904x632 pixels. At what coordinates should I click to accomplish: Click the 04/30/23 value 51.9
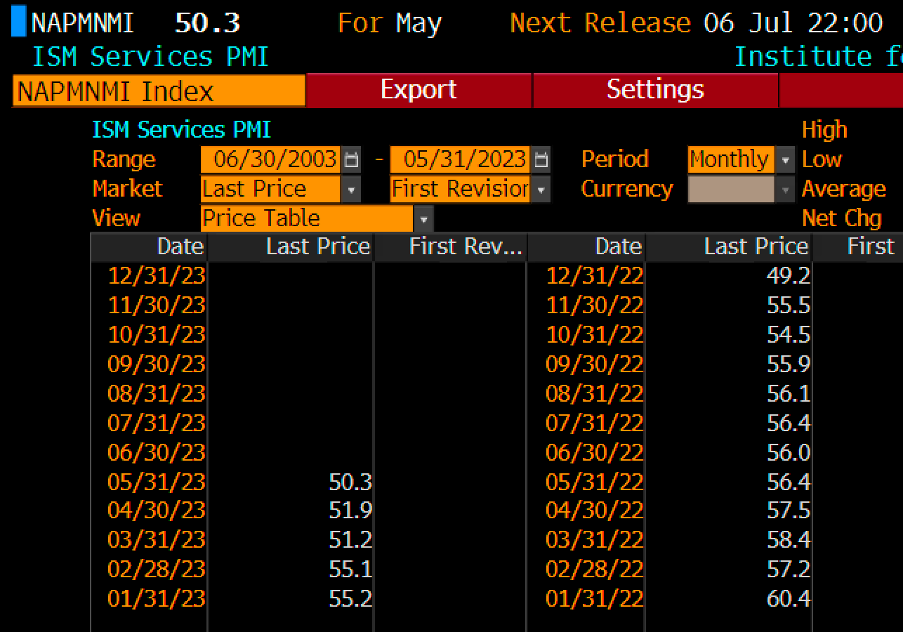click(351, 510)
